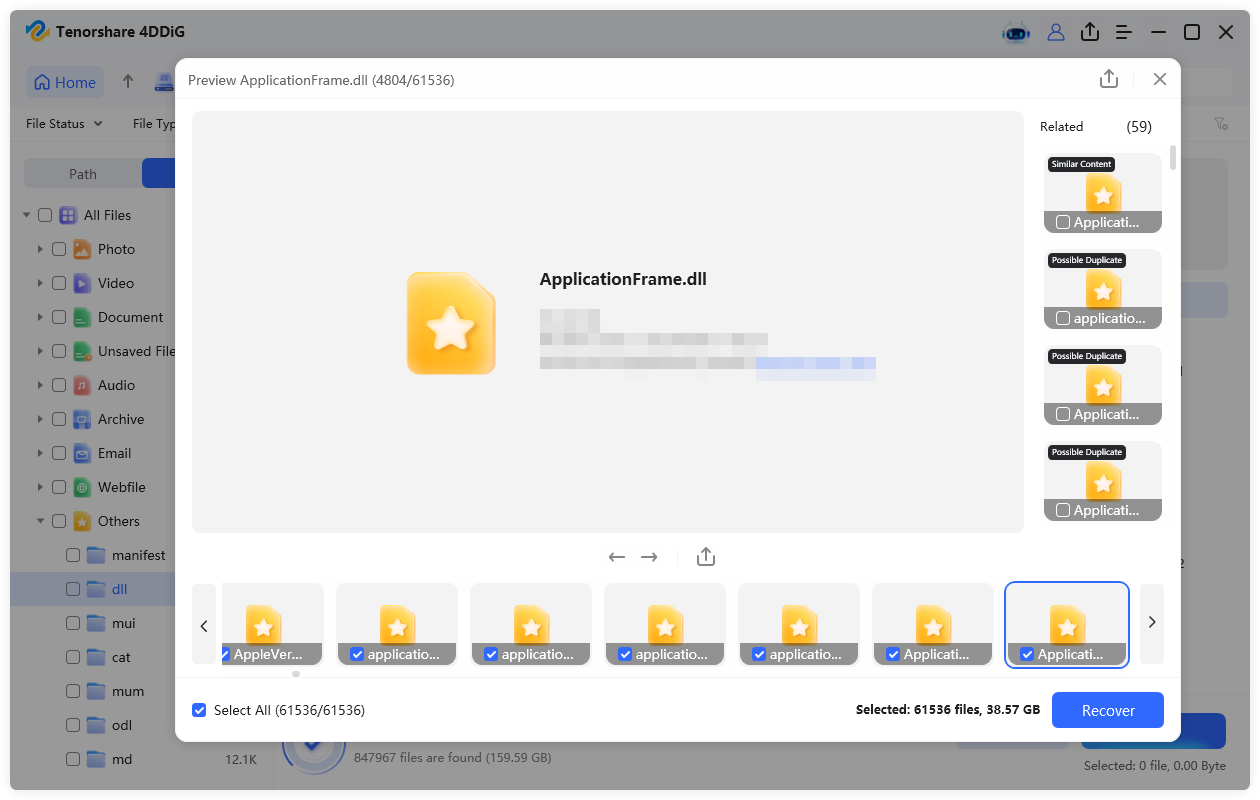Open the user account icon
The height and width of the screenshot is (800, 1260).
pyautogui.click(x=1056, y=32)
